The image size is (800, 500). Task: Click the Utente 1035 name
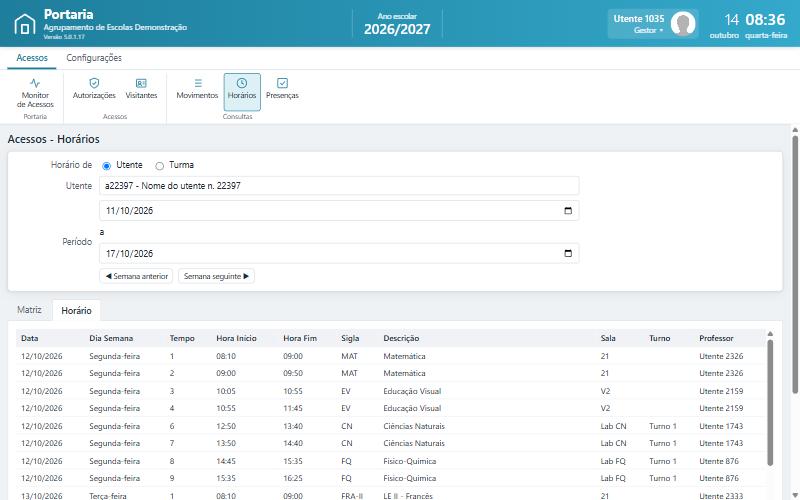[x=639, y=19]
